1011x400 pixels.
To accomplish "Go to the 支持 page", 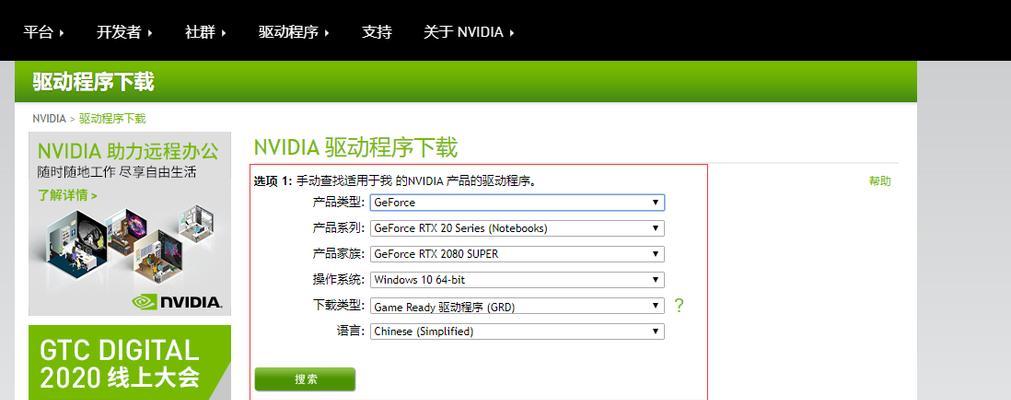I will [x=377, y=32].
